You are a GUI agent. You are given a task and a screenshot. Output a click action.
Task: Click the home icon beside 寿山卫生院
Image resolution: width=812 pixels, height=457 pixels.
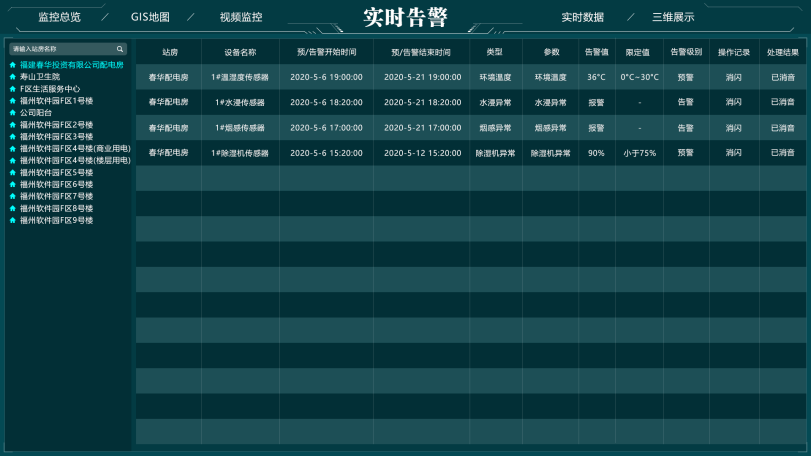(13, 77)
